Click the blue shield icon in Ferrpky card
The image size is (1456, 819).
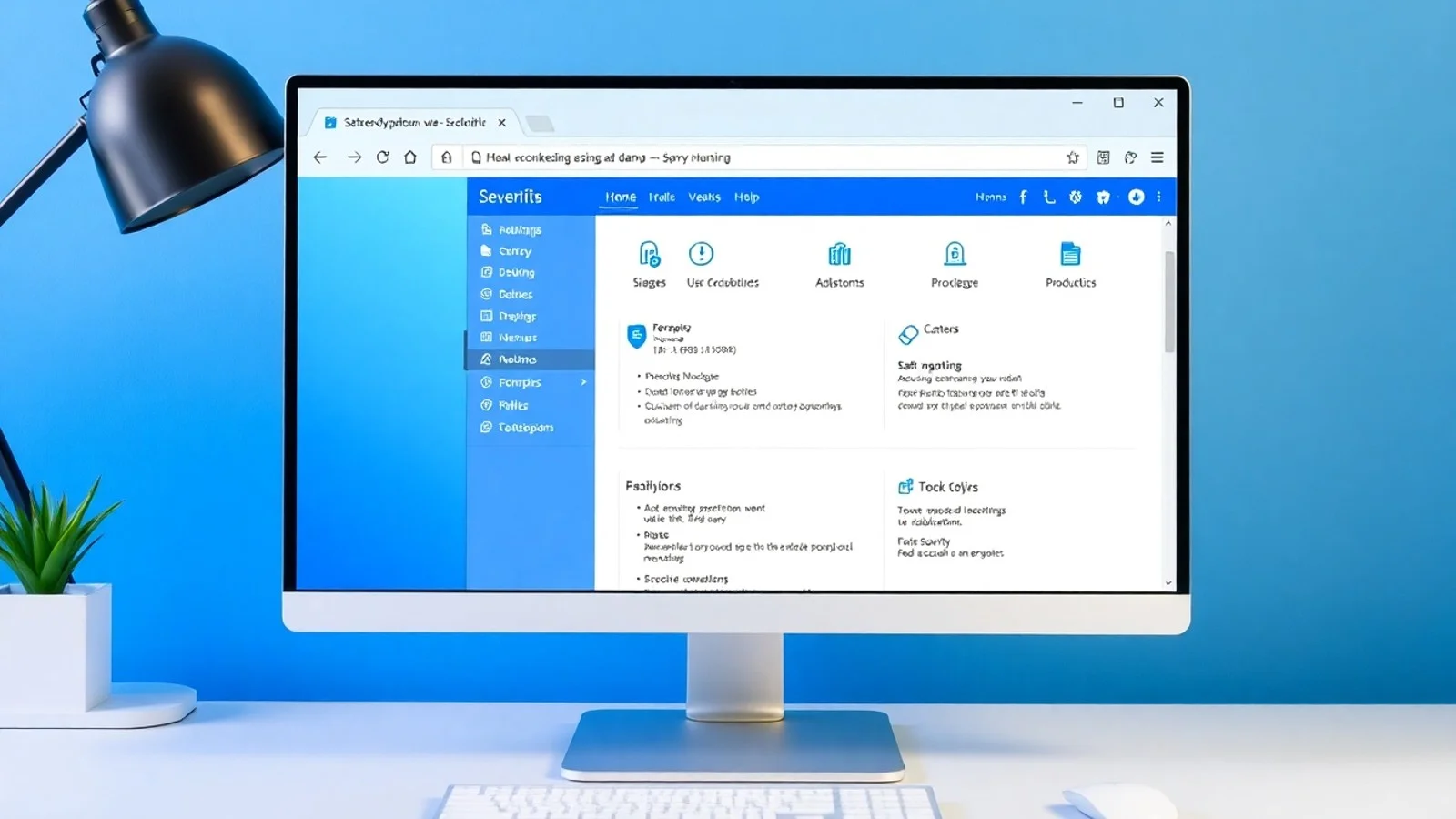(x=637, y=337)
